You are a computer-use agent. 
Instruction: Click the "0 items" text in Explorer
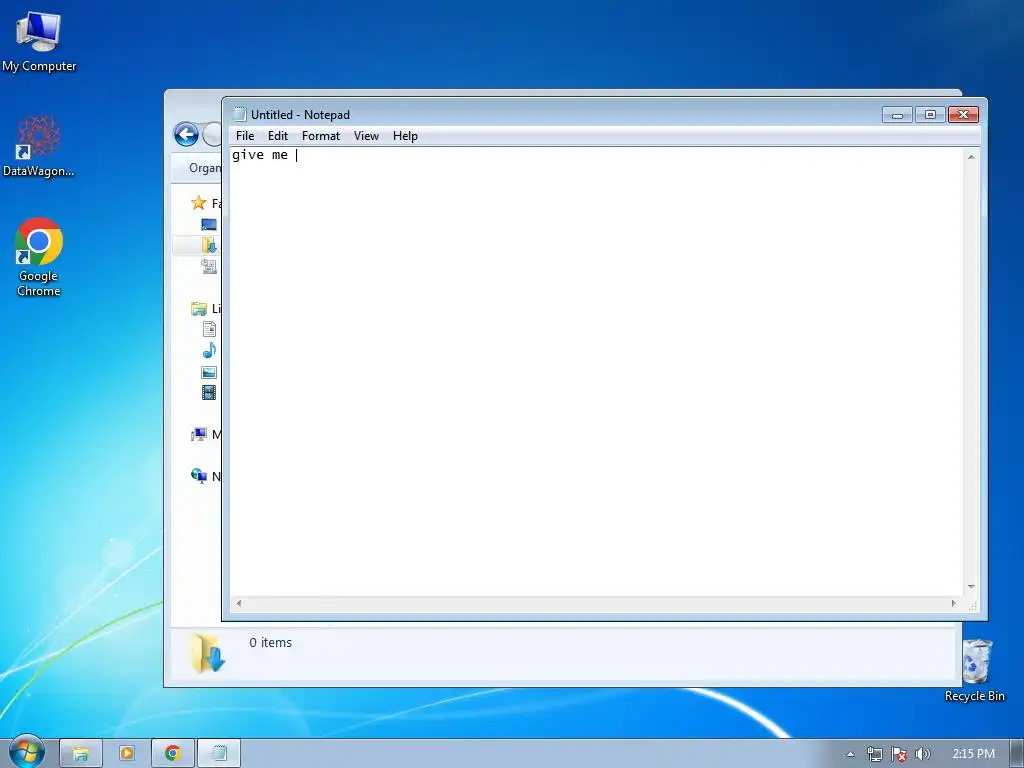click(x=270, y=643)
